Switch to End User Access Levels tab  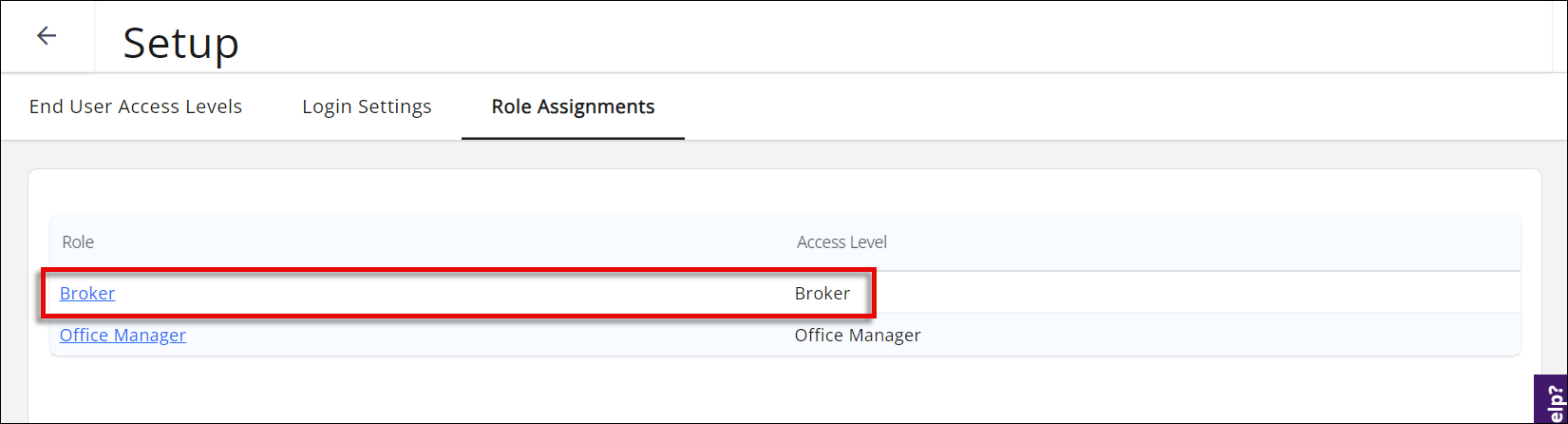click(136, 106)
